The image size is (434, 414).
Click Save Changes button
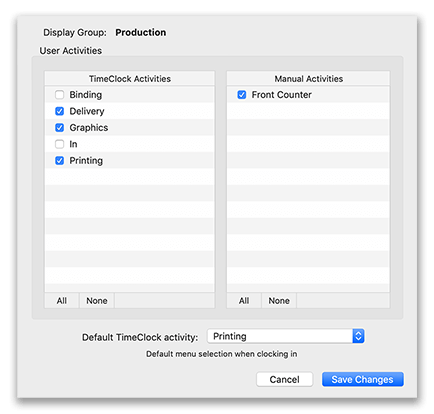[363, 379]
